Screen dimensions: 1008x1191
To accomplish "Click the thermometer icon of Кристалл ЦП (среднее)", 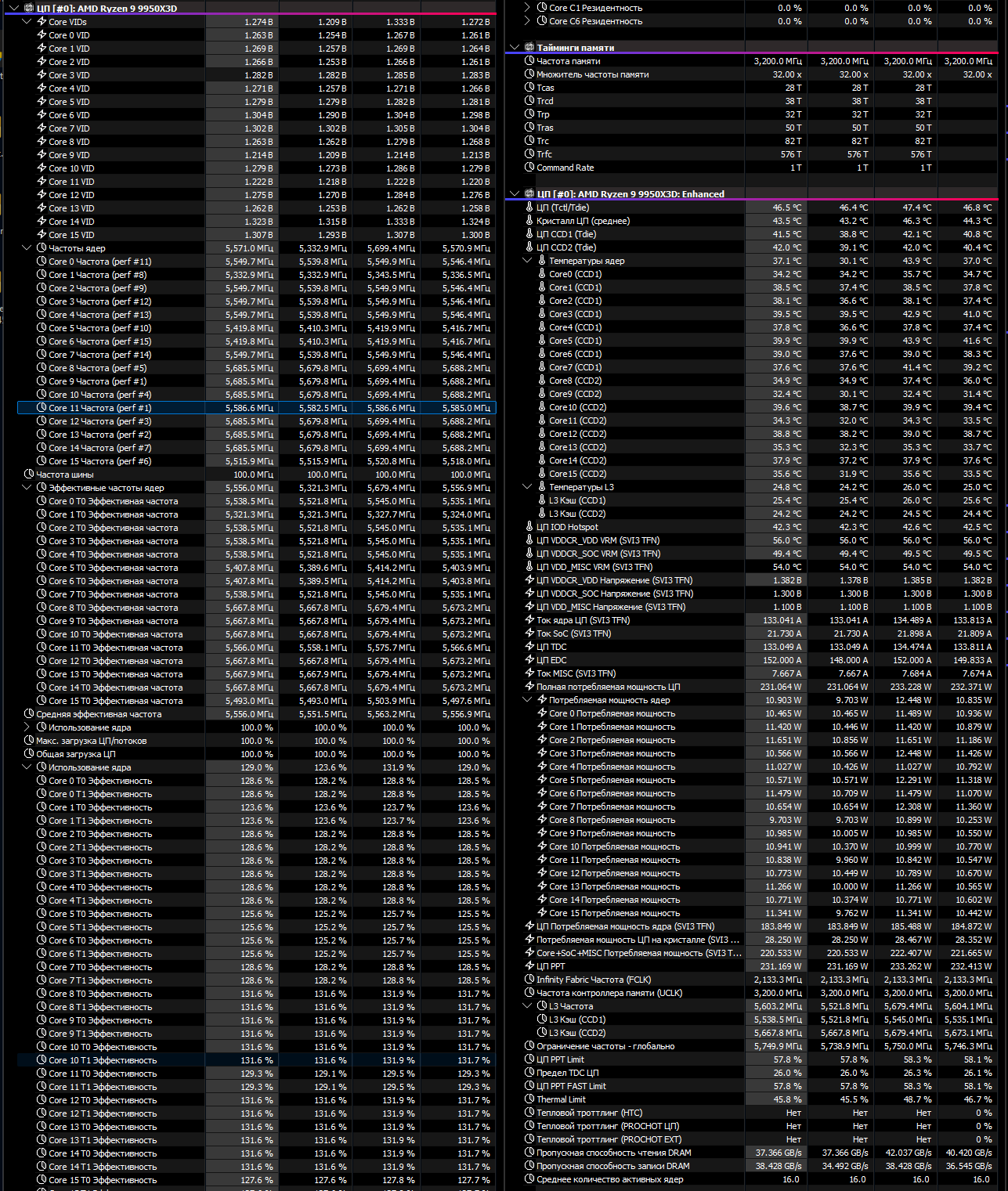I will [529, 221].
